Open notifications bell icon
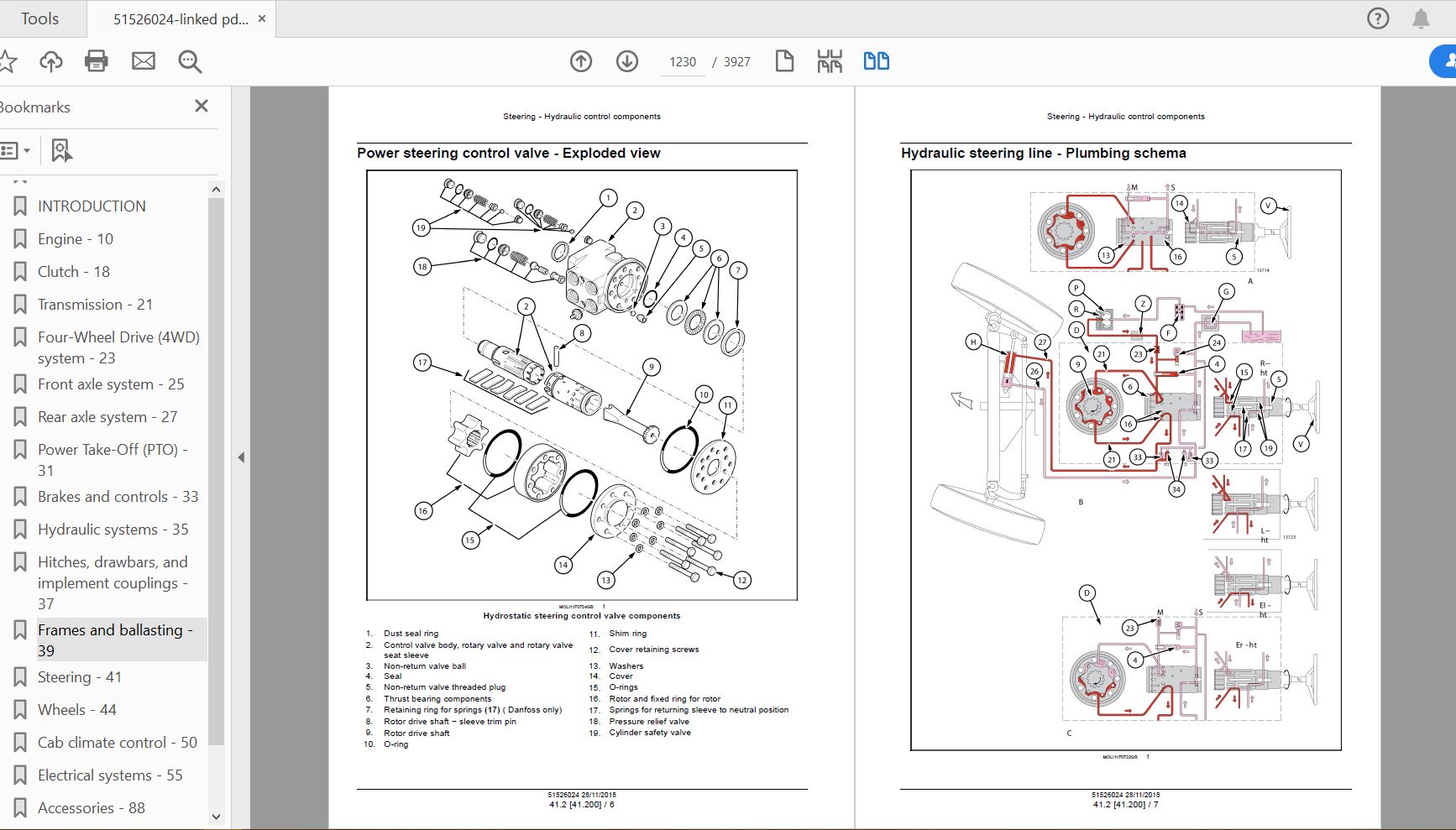 [1421, 18]
